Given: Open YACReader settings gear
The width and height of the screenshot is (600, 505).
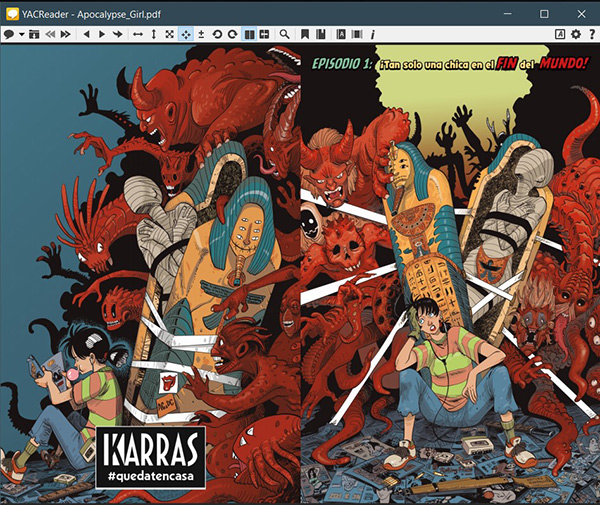Looking at the screenshot, I should pyautogui.click(x=575, y=34).
